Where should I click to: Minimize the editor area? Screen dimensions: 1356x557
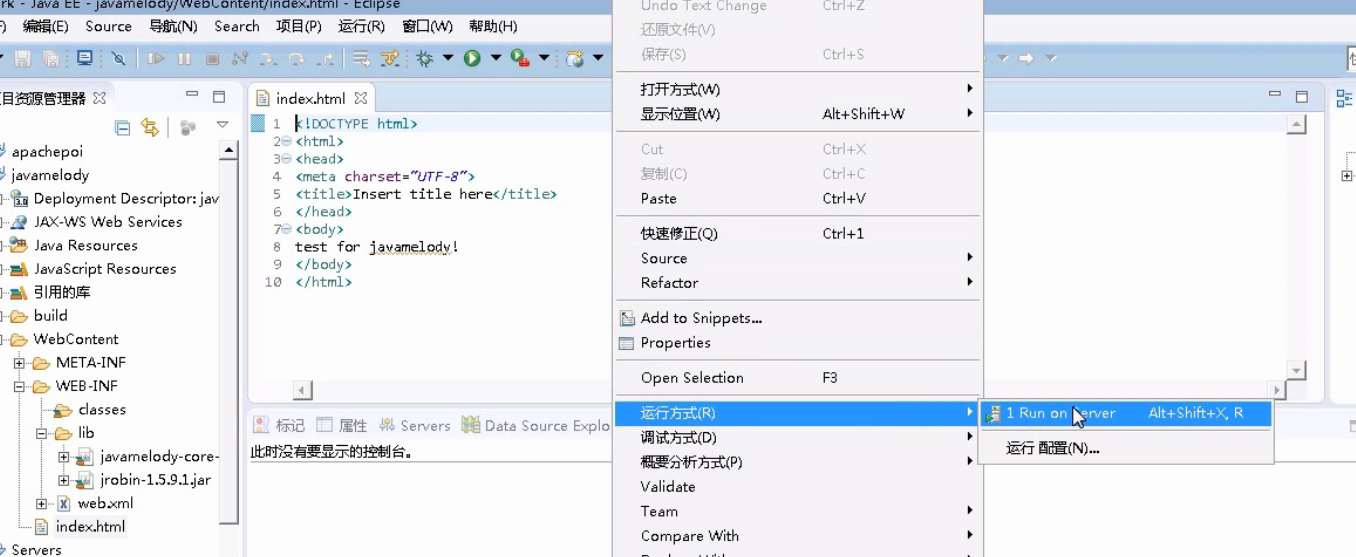(1274, 94)
